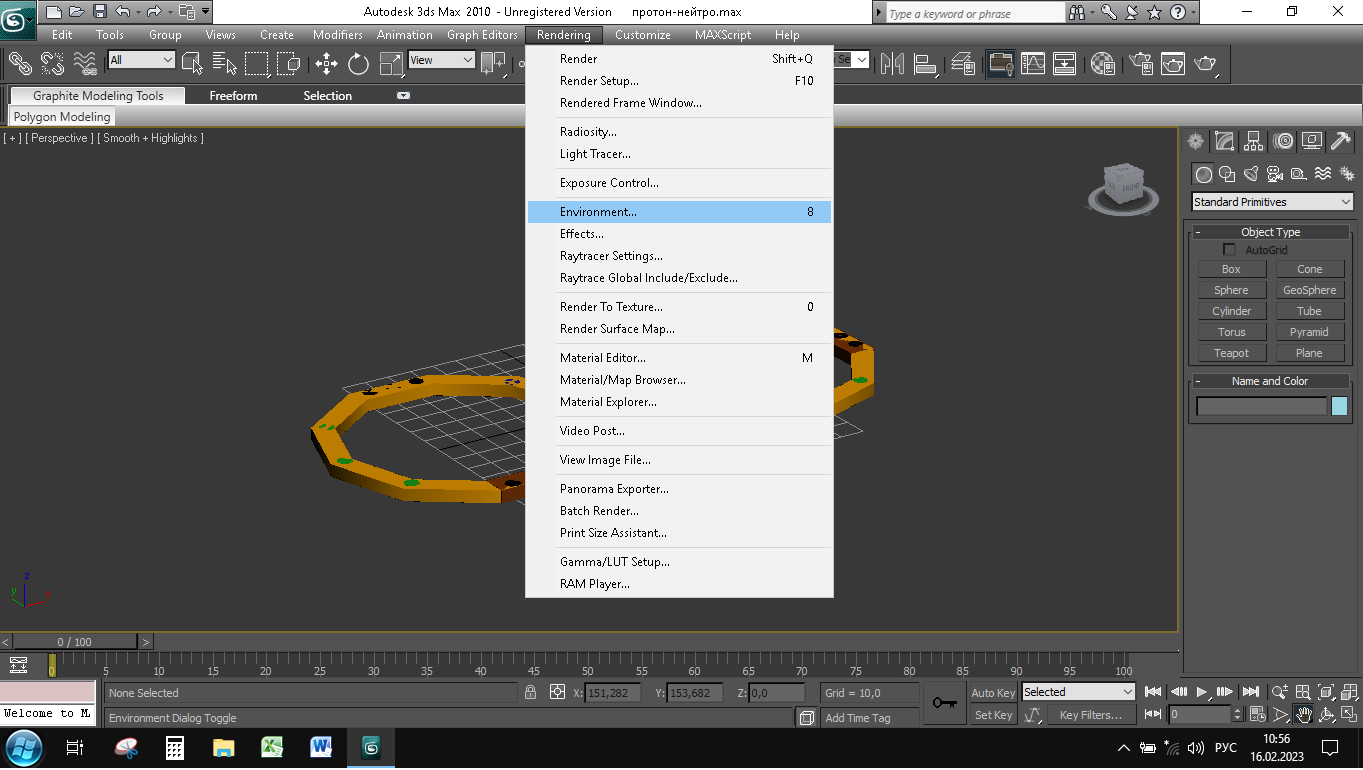Toggle Key Mode next to frame field

[1153, 714]
